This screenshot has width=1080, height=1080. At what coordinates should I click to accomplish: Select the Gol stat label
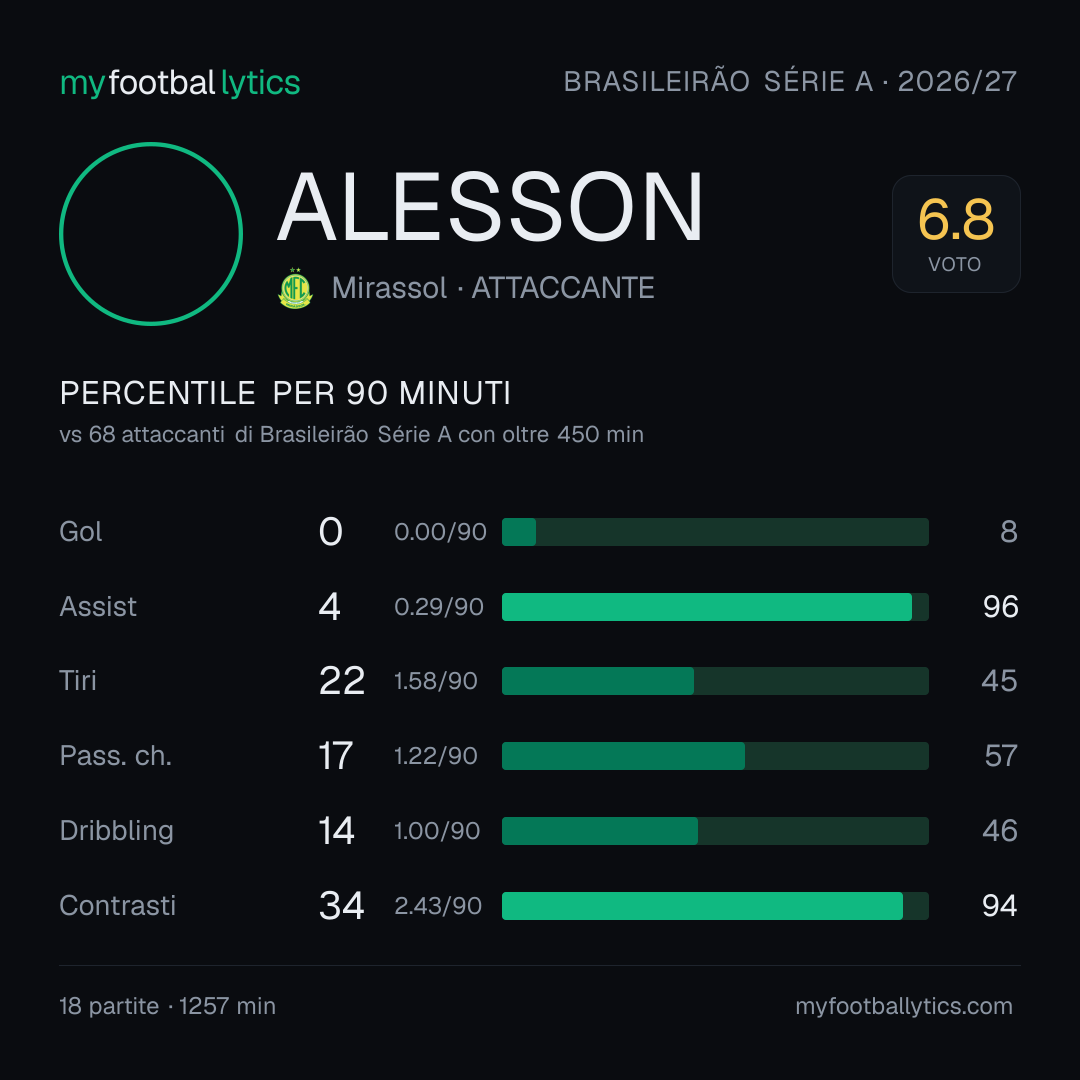pyautogui.click(x=81, y=532)
